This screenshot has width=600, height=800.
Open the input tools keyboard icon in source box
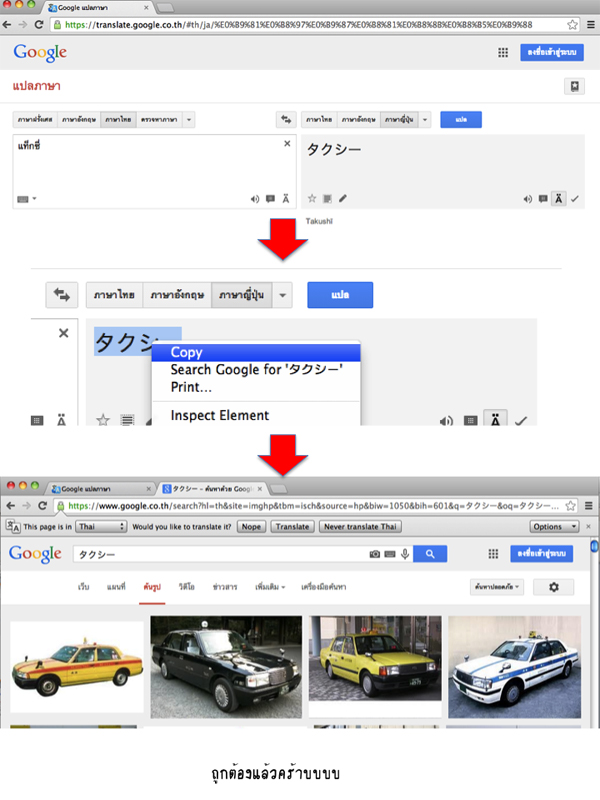23,199
